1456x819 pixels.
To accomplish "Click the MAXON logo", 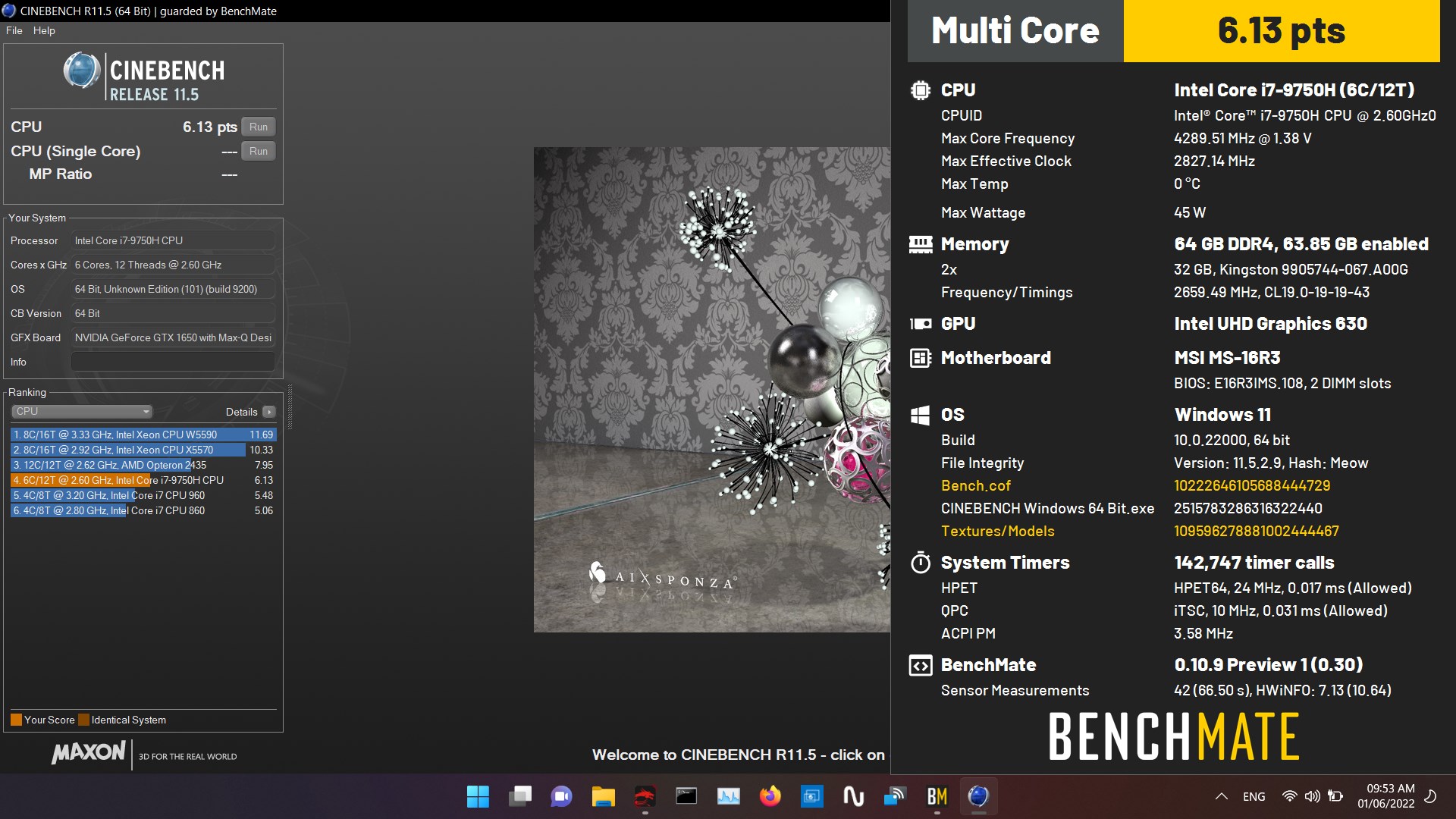I will coord(89,752).
